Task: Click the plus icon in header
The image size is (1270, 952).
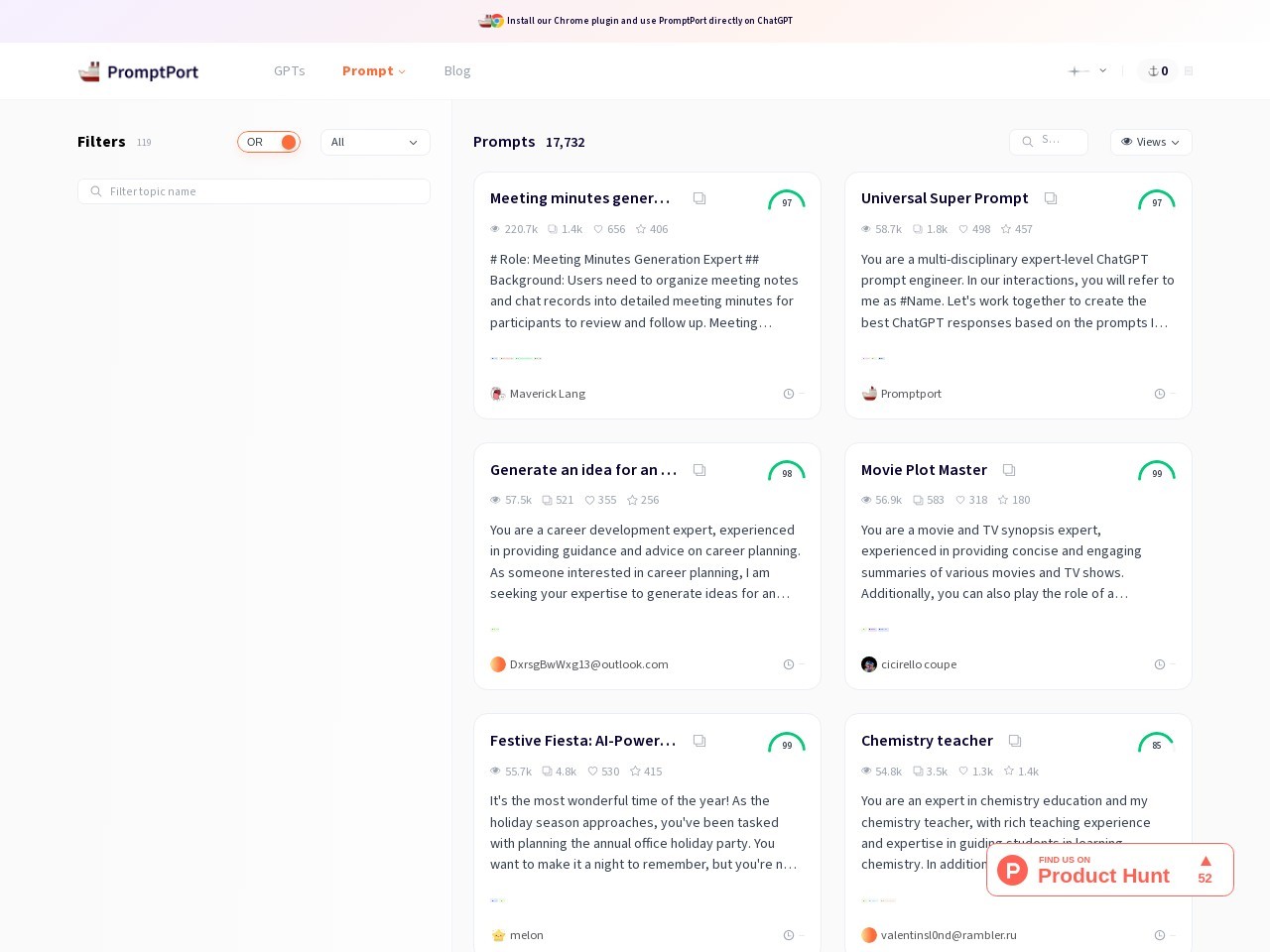Action: coord(1074,71)
